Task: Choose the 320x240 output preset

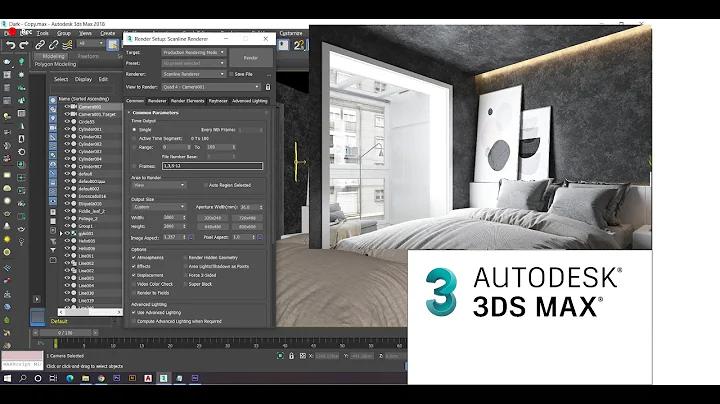Action: [213, 218]
